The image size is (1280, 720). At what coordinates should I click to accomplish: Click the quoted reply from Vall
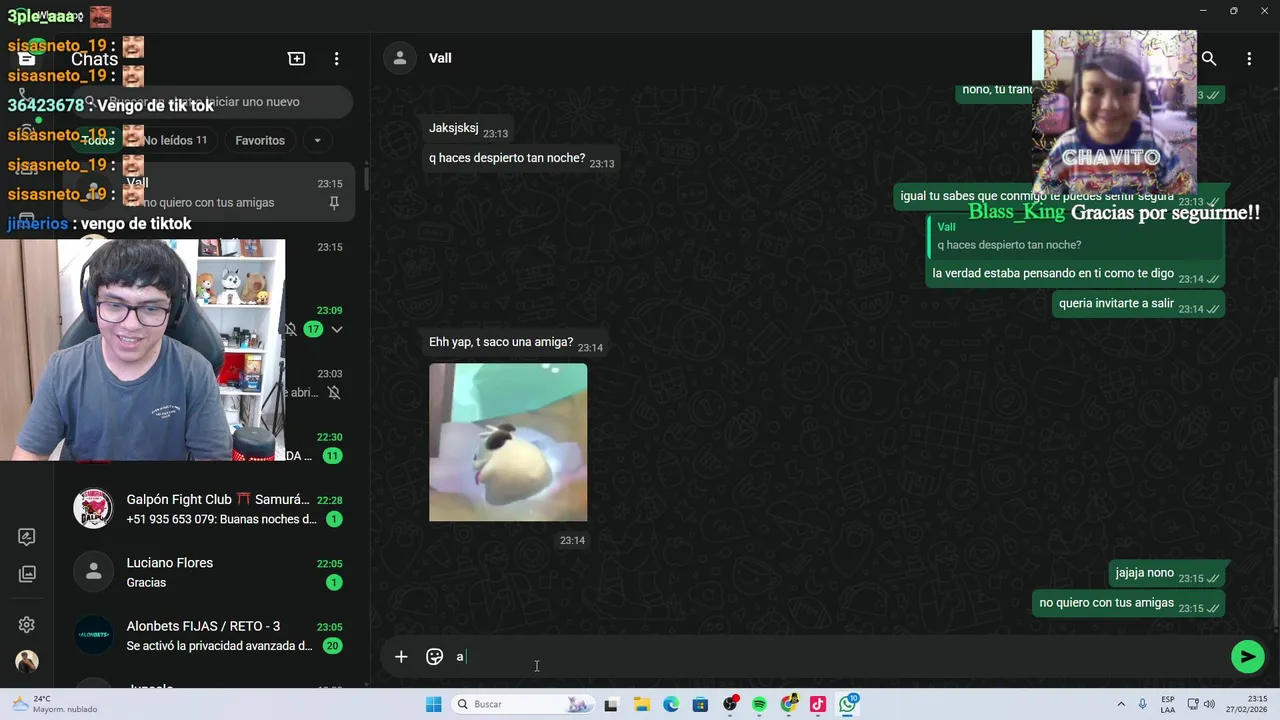click(x=1073, y=236)
